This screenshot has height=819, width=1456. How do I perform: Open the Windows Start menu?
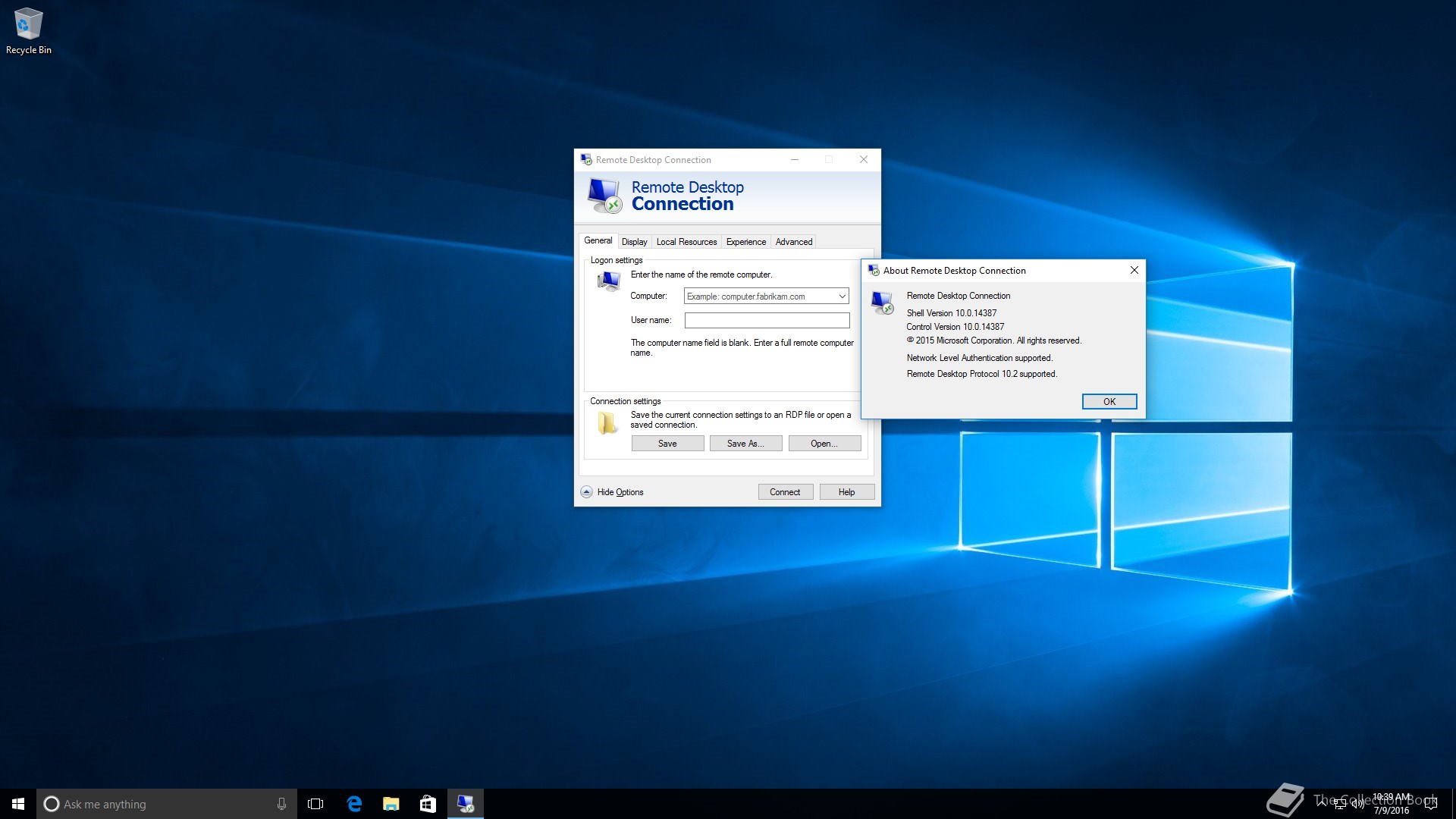(x=18, y=804)
